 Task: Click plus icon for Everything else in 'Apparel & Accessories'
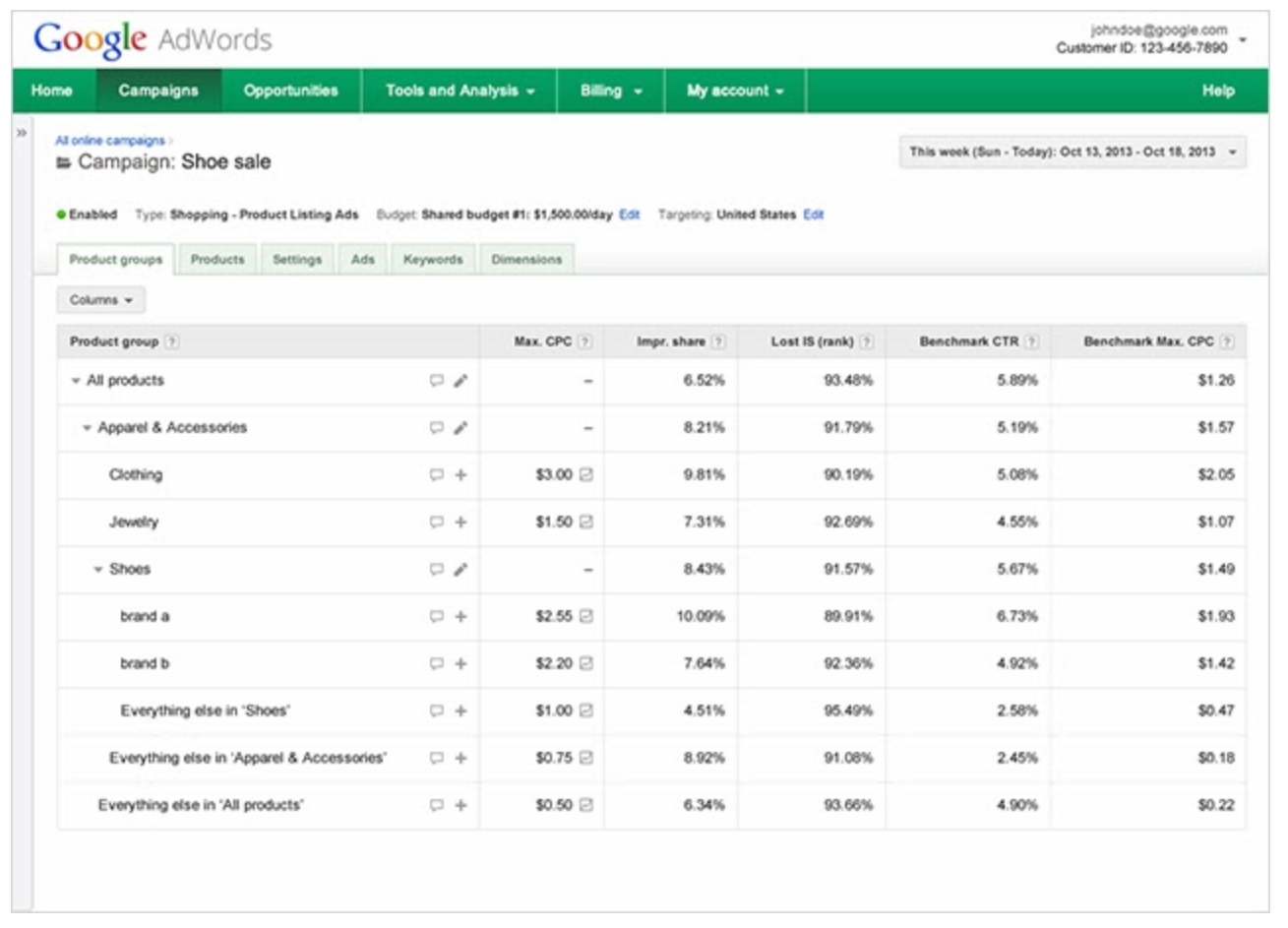pos(460,759)
